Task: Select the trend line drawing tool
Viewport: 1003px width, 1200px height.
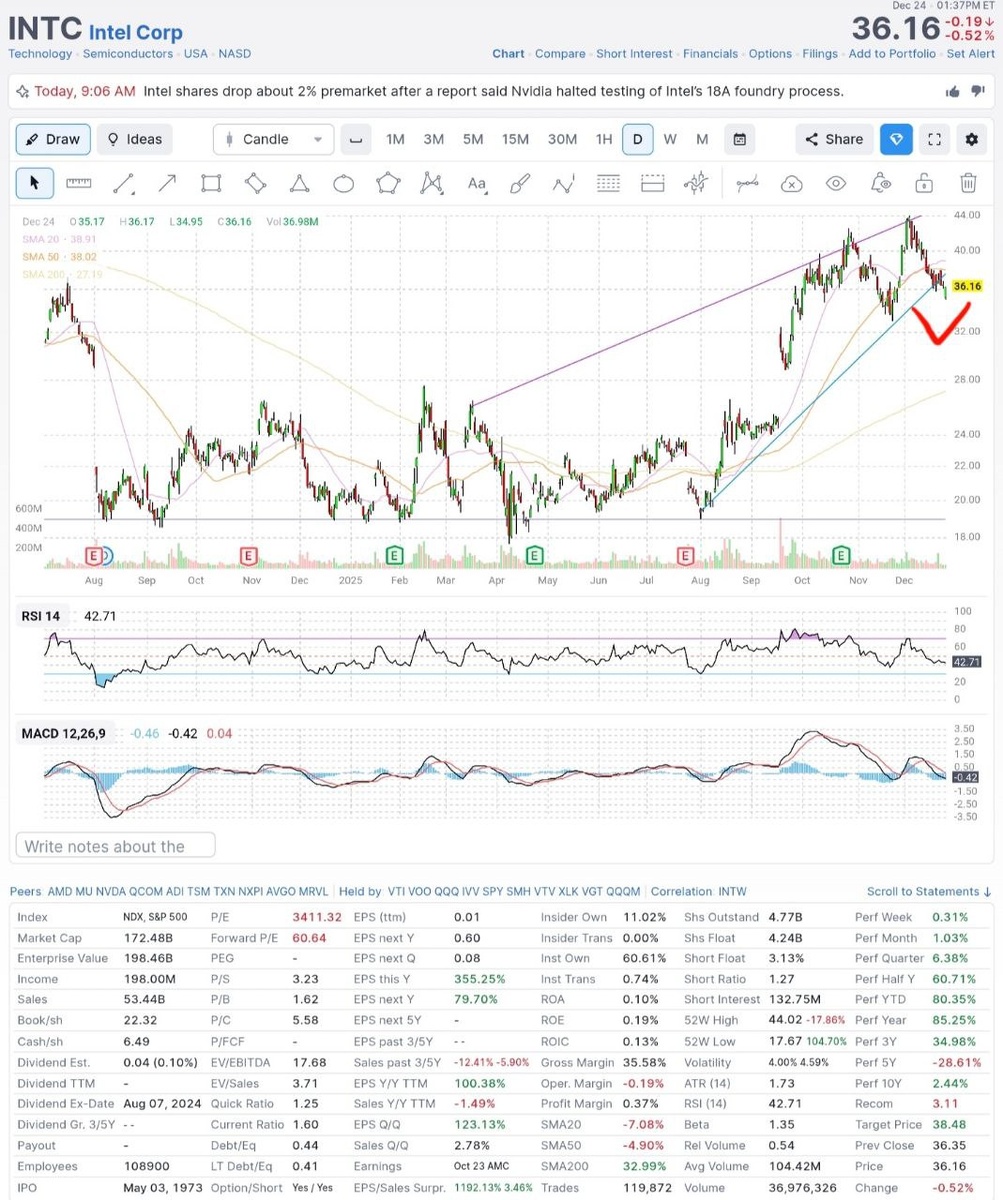Action: tap(123, 183)
